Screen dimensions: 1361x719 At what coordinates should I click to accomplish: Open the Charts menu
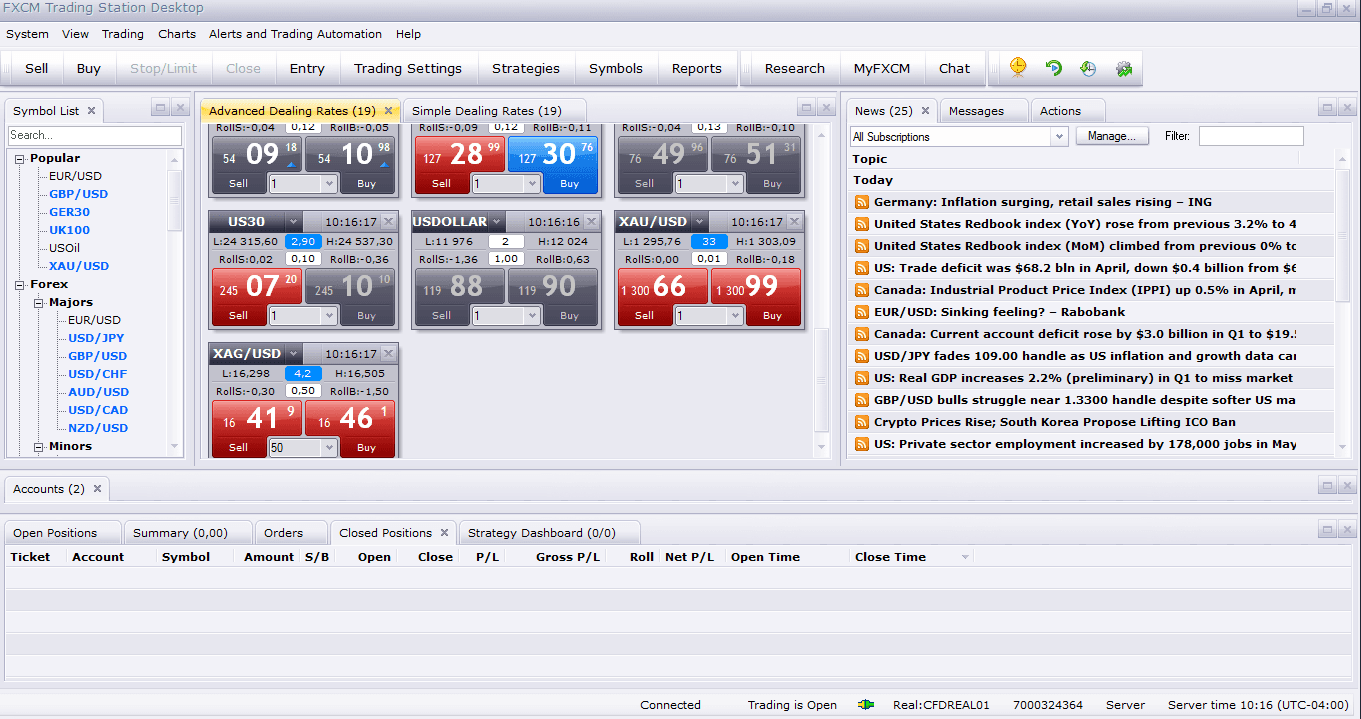(x=176, y=34)
